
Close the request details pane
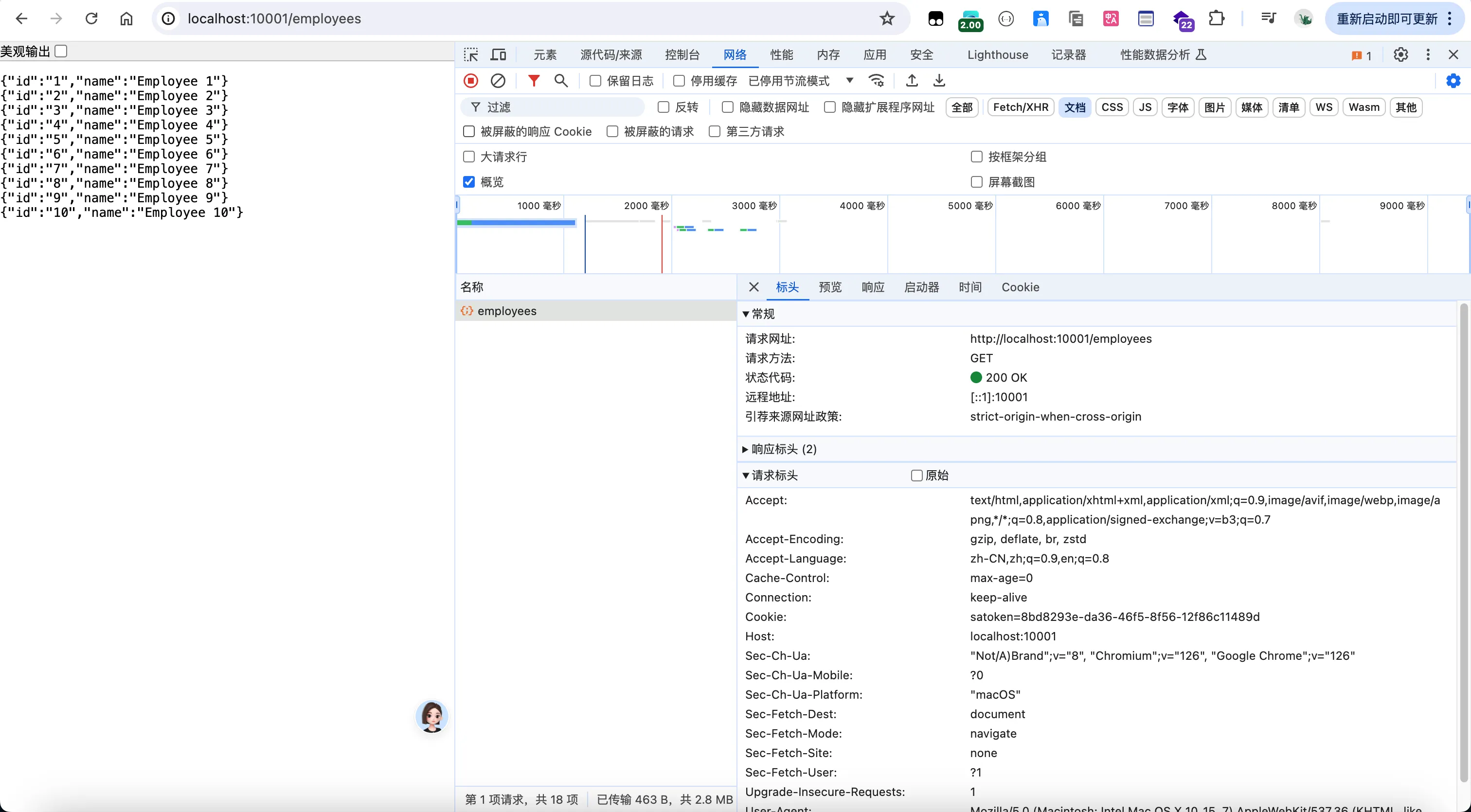754,287
